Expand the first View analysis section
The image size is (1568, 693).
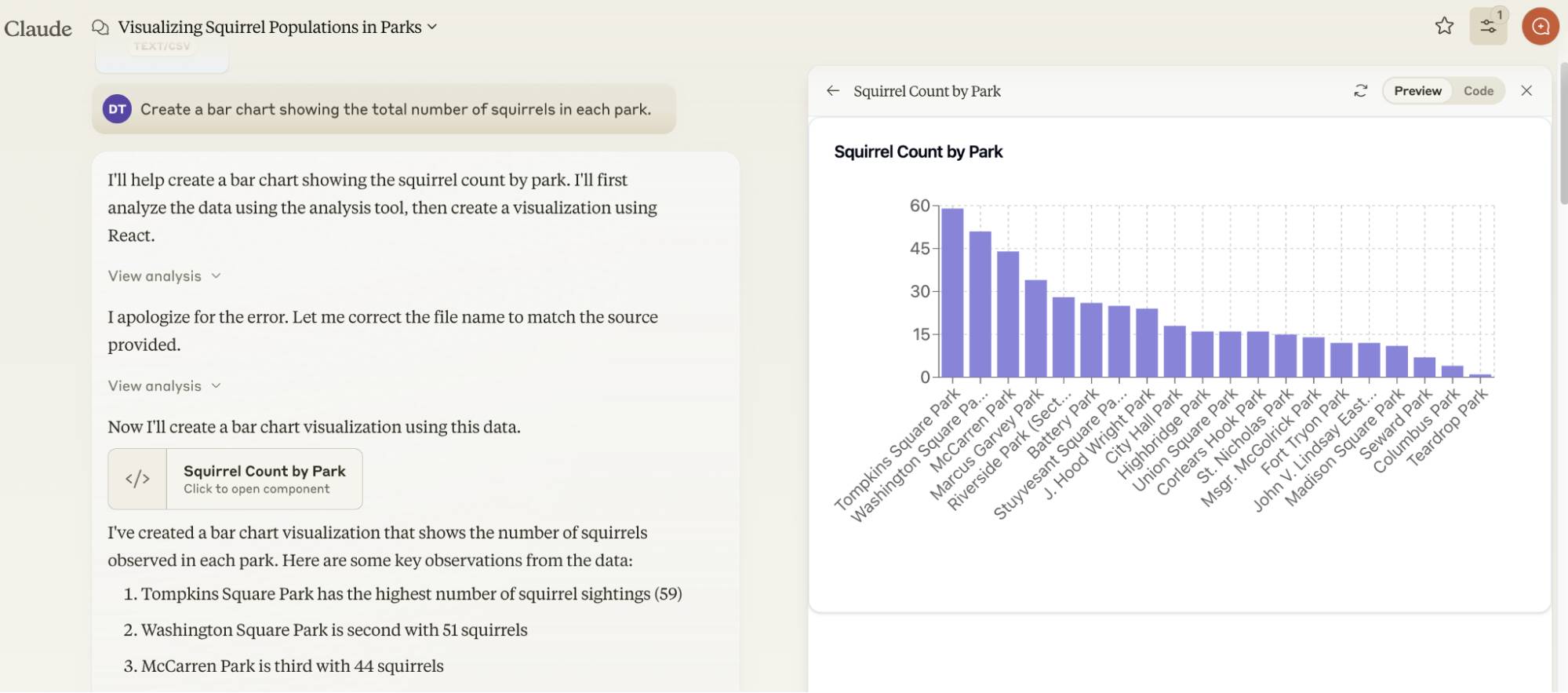(164, 276)
